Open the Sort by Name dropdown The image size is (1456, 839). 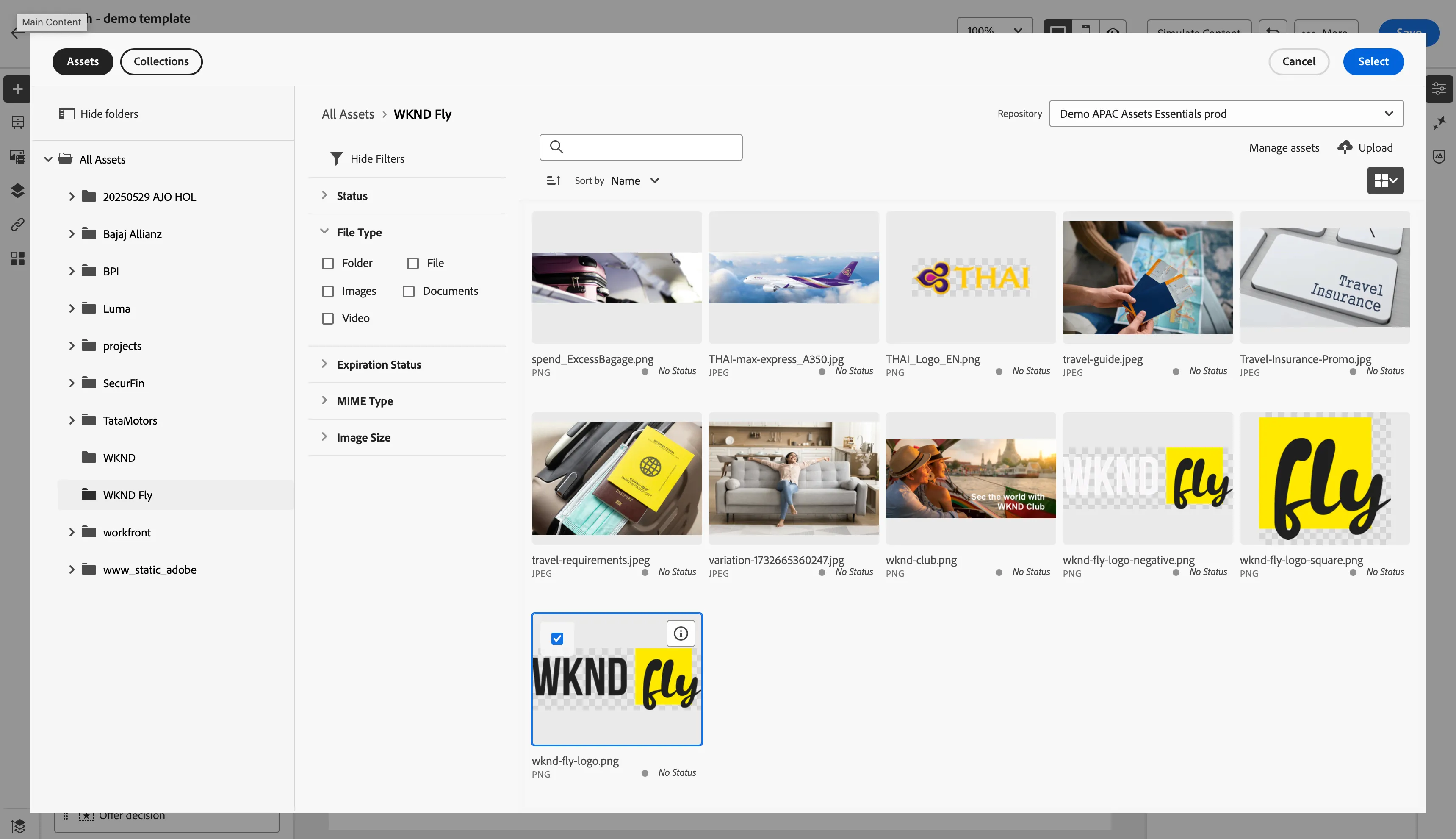pyautogui.click(x=635, y=181)
